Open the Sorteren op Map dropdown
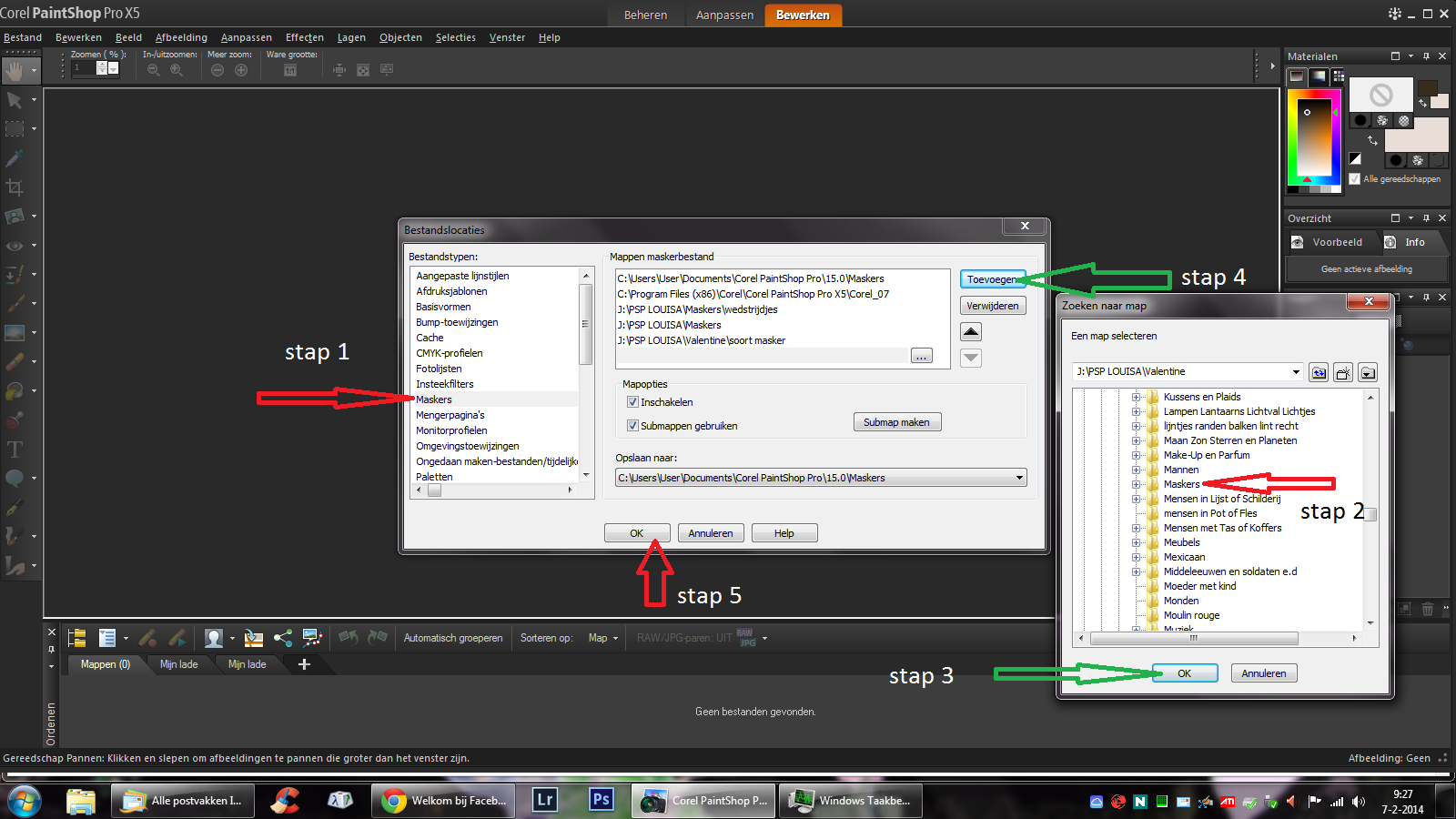 (602, 638)
